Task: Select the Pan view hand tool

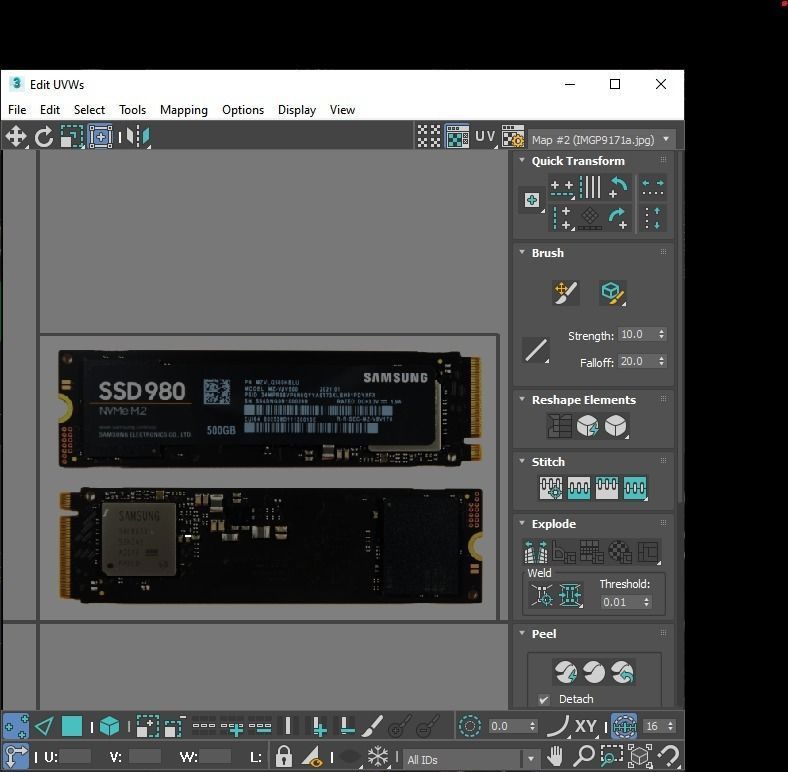Action: (x=555, y=755)
